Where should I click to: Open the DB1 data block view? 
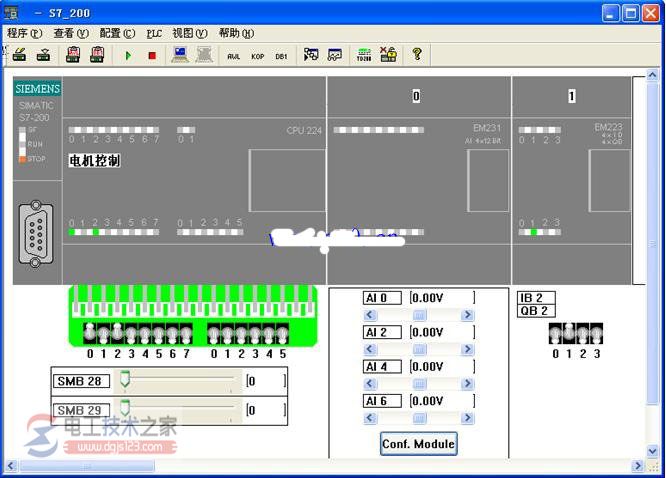281,57
